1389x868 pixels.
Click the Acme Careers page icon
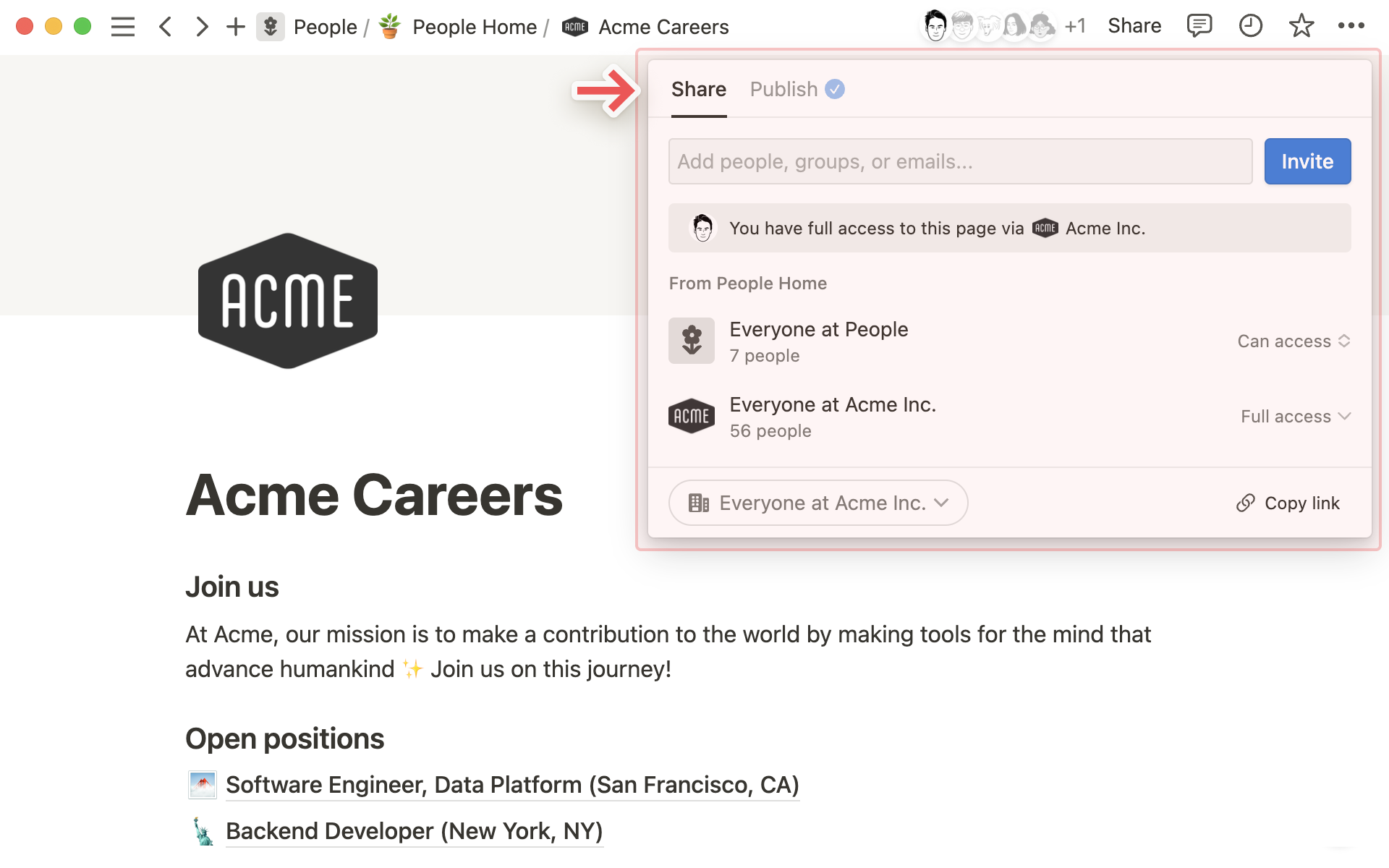coord(574,26)
